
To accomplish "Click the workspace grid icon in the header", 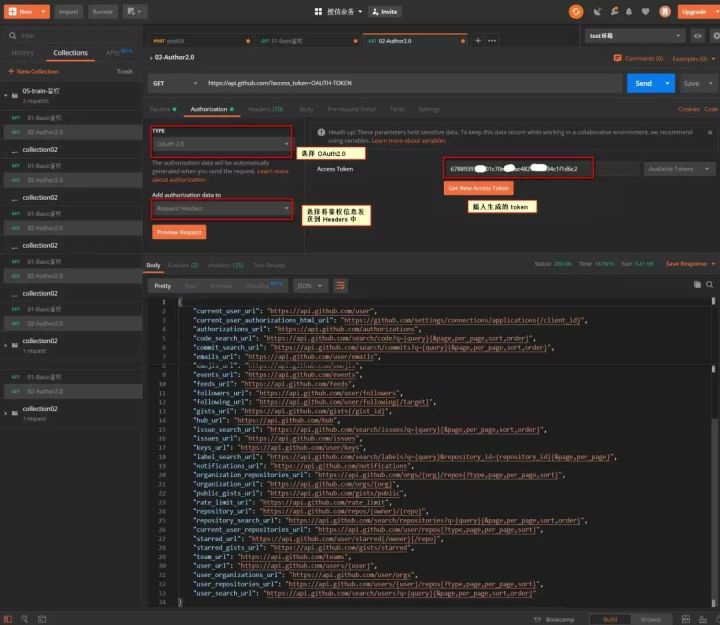I will (x=318, y=11).
